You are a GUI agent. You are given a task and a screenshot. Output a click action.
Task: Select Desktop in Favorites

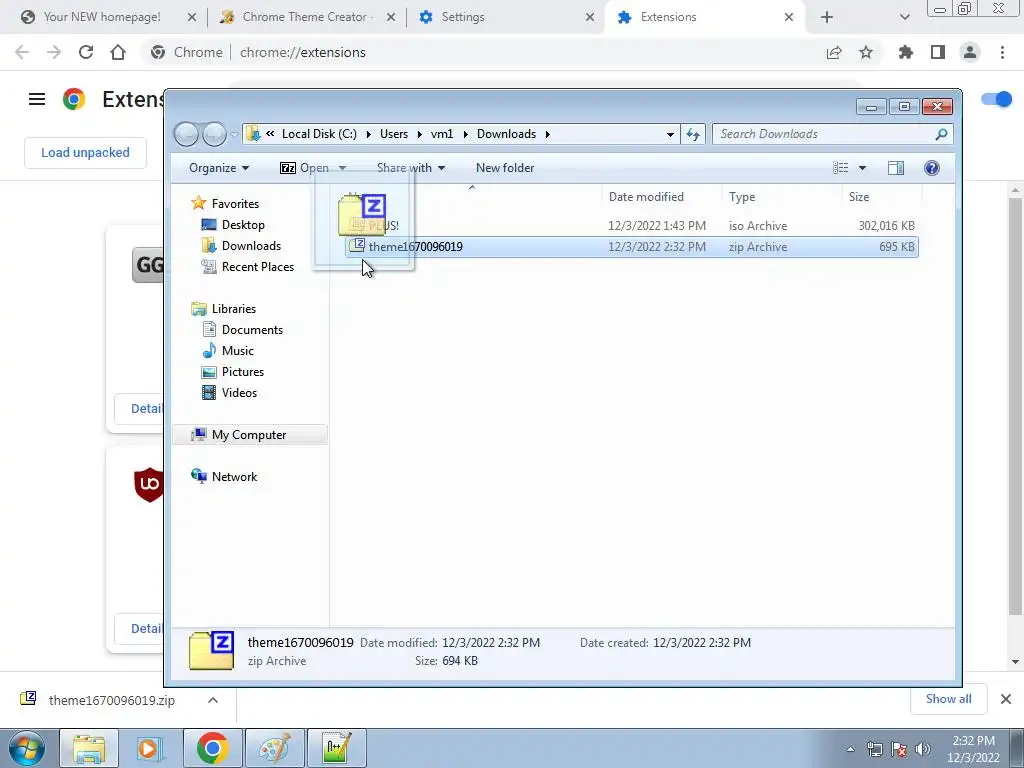point(243,225)
